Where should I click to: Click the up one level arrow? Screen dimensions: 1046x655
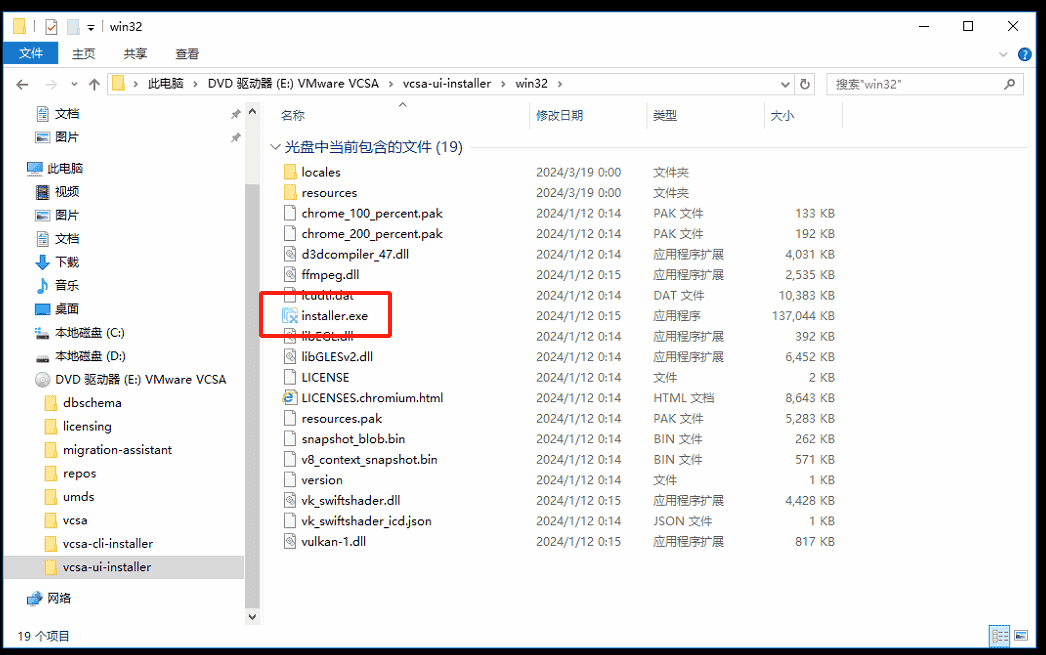tap(93, 84)
